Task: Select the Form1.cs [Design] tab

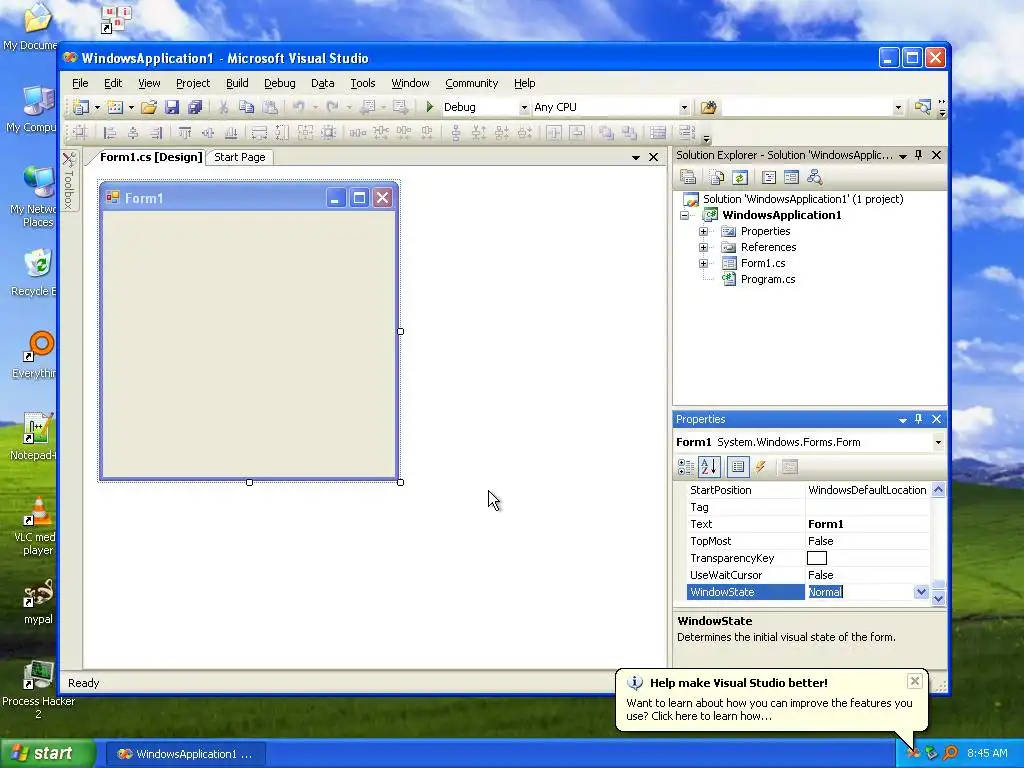Action: point(151,157)
